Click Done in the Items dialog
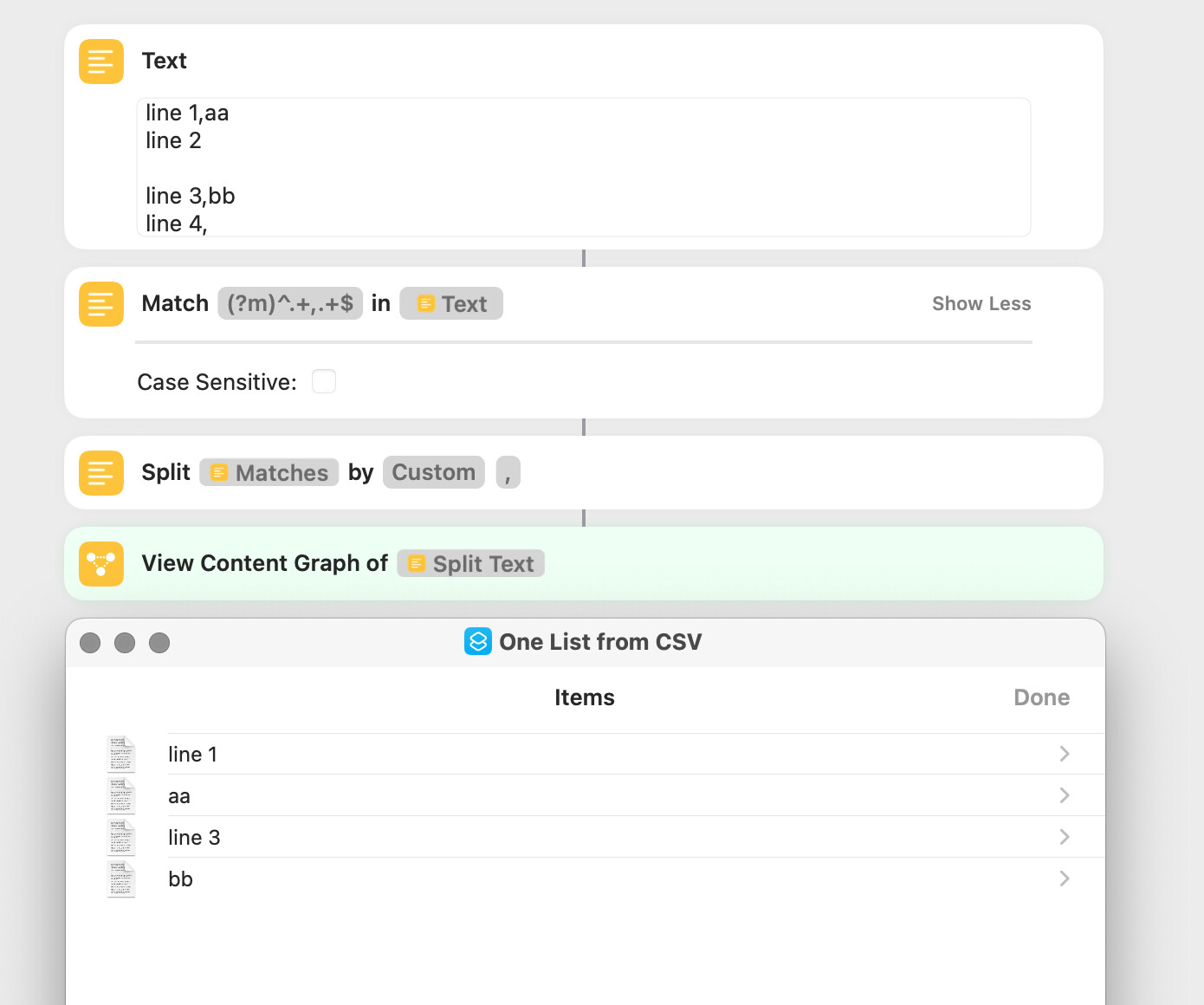Image resolution: width=1204 pixels, height=1005 pixels. click(x=1041, y=697)
